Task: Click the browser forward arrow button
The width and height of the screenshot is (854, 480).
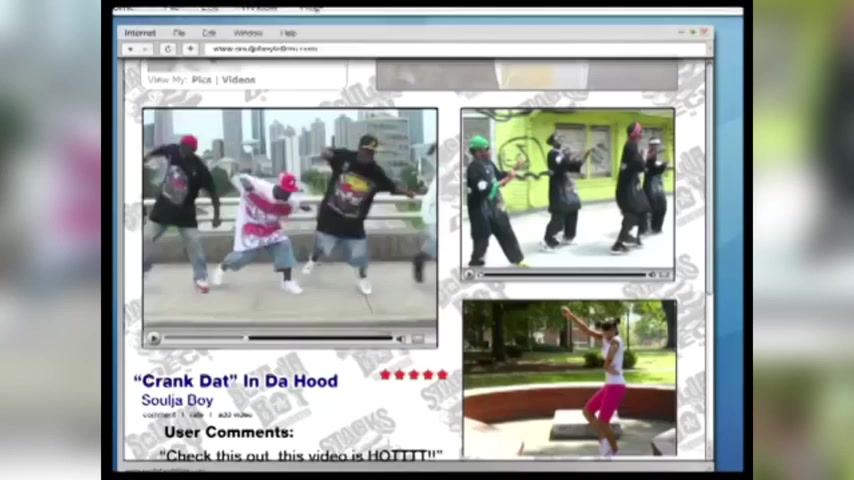Action: [145, 49]
